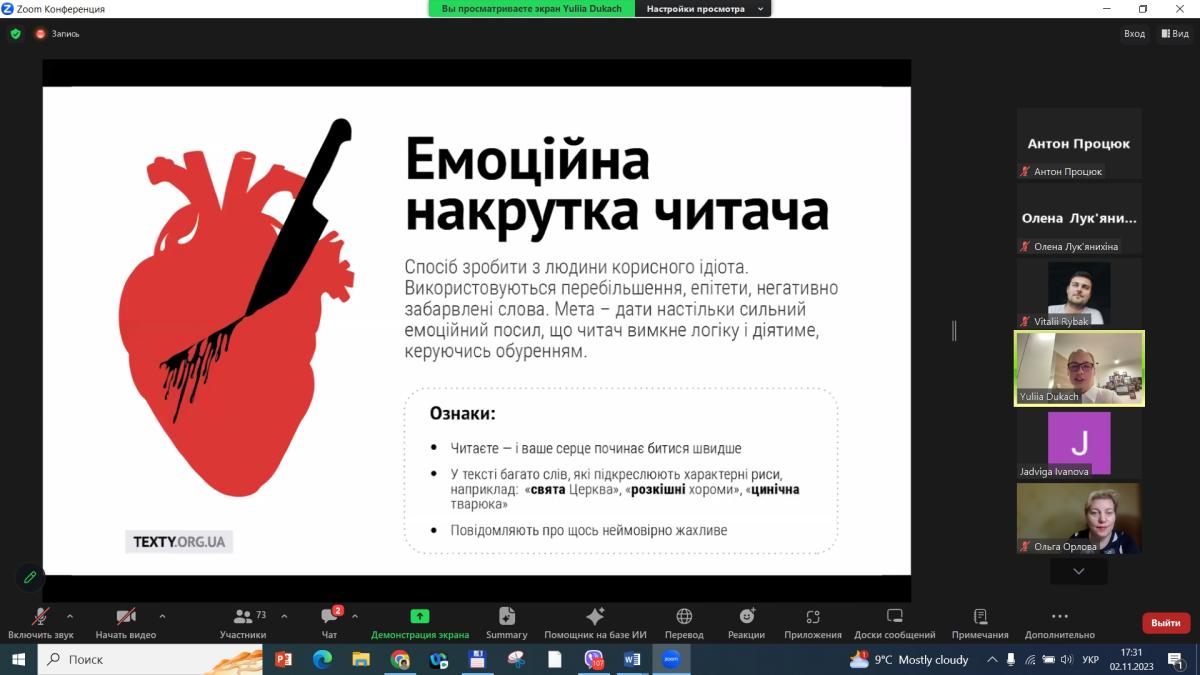
Task: Enter full screen with Вход button
Action: [1134, 33]
